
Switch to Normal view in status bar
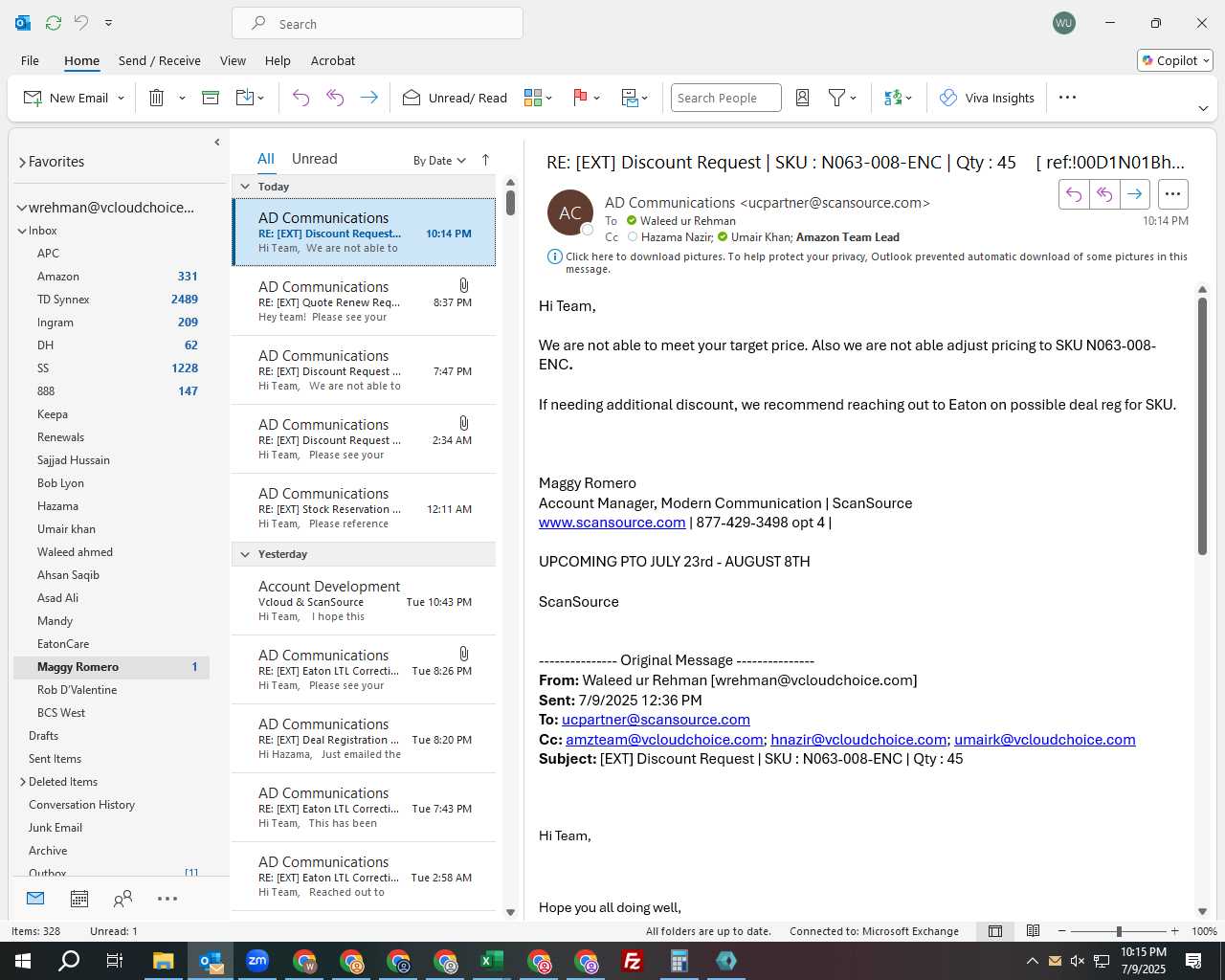pos(995,931)
